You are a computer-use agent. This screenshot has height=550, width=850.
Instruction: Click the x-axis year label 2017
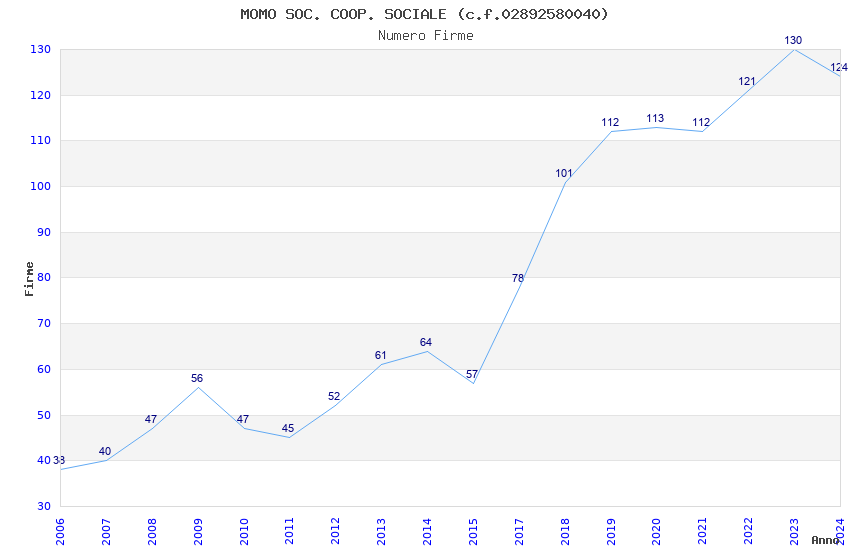[519, 531]
